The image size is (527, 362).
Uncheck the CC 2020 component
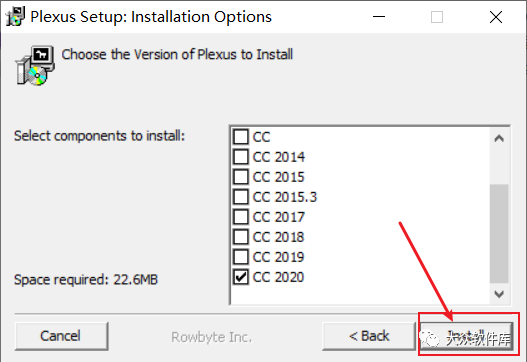point(241,277)
